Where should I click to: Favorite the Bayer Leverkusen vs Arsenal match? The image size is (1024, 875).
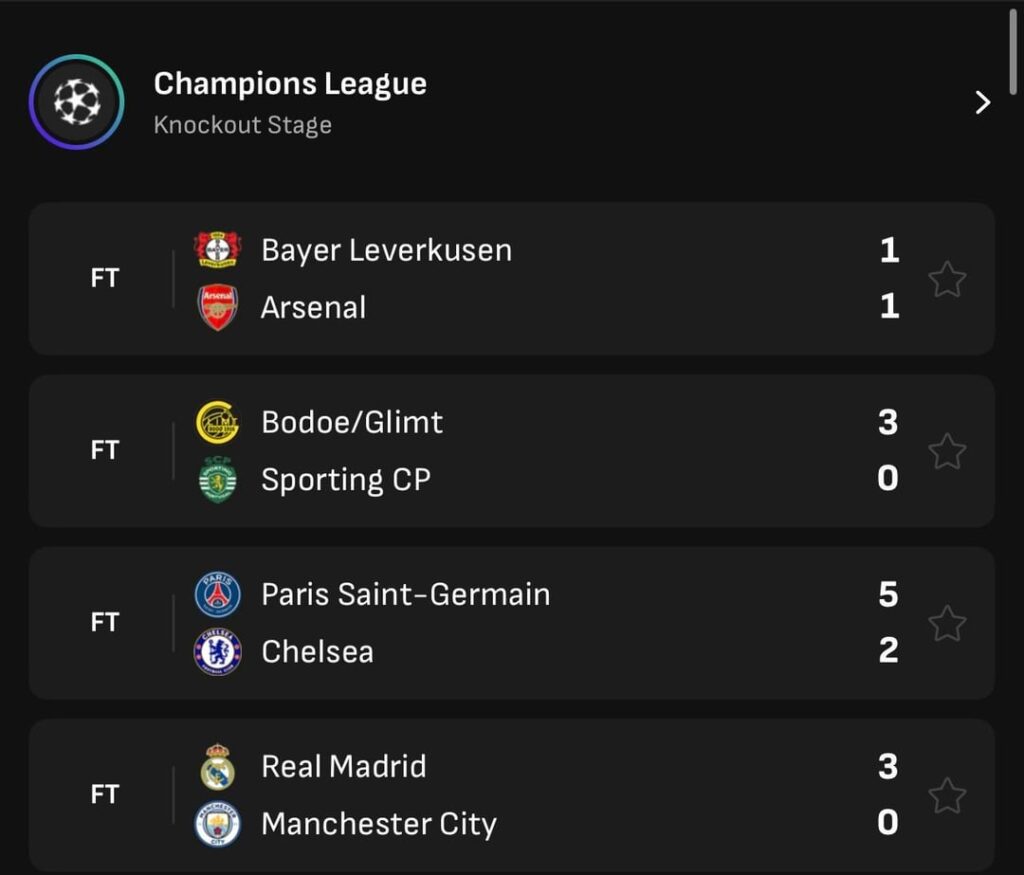pyautogui.click(x=946, y=279)
